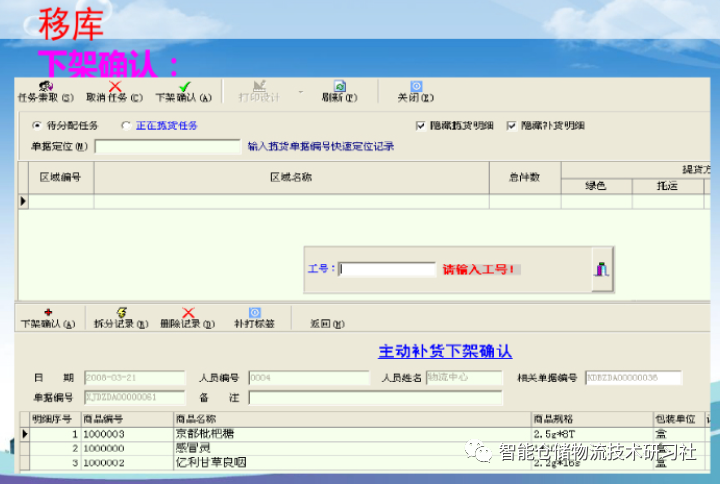Screen dimensions: 720x484
Task: Click the 人员编号 field showing 0004
Action: pos(309,377)
